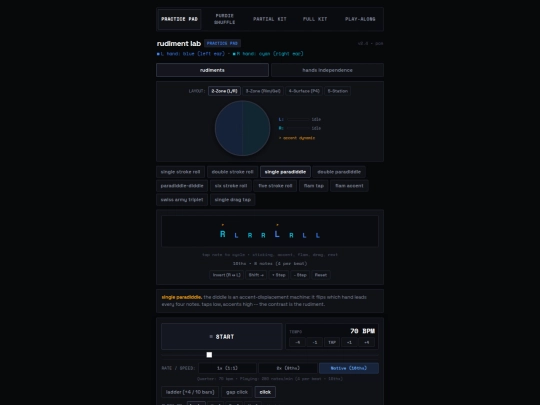Set the rate to 1x (1:1)
540x405 pixels.
point(227,368)
